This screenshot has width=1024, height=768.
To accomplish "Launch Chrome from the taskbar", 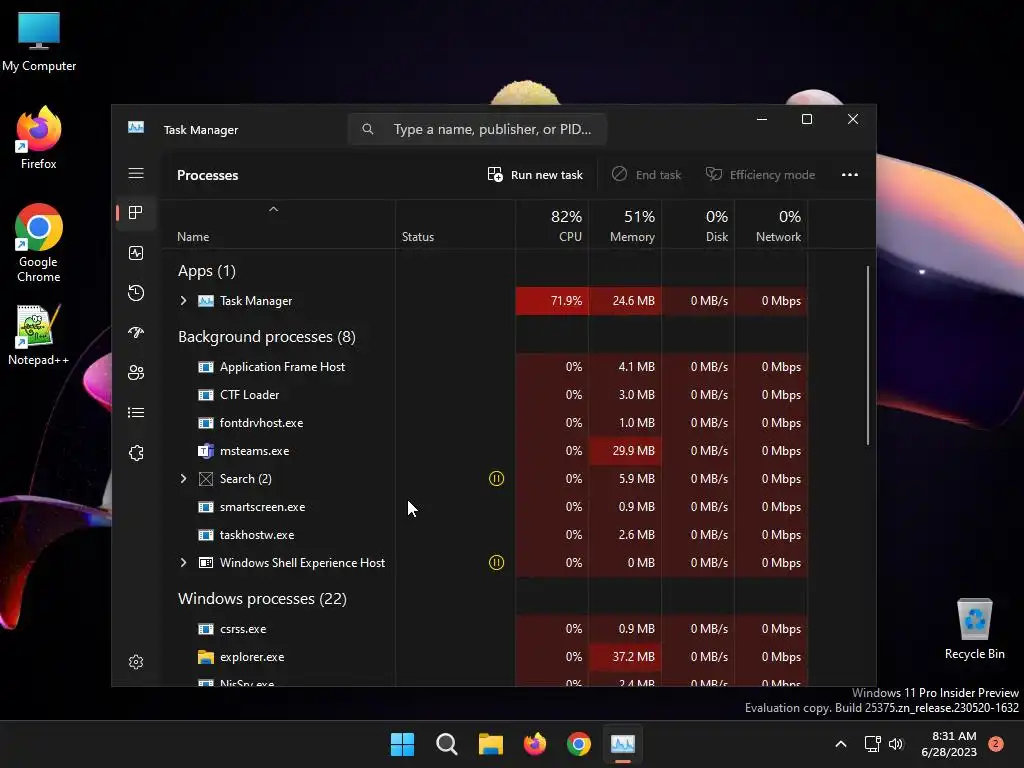I will click(579, 744).
